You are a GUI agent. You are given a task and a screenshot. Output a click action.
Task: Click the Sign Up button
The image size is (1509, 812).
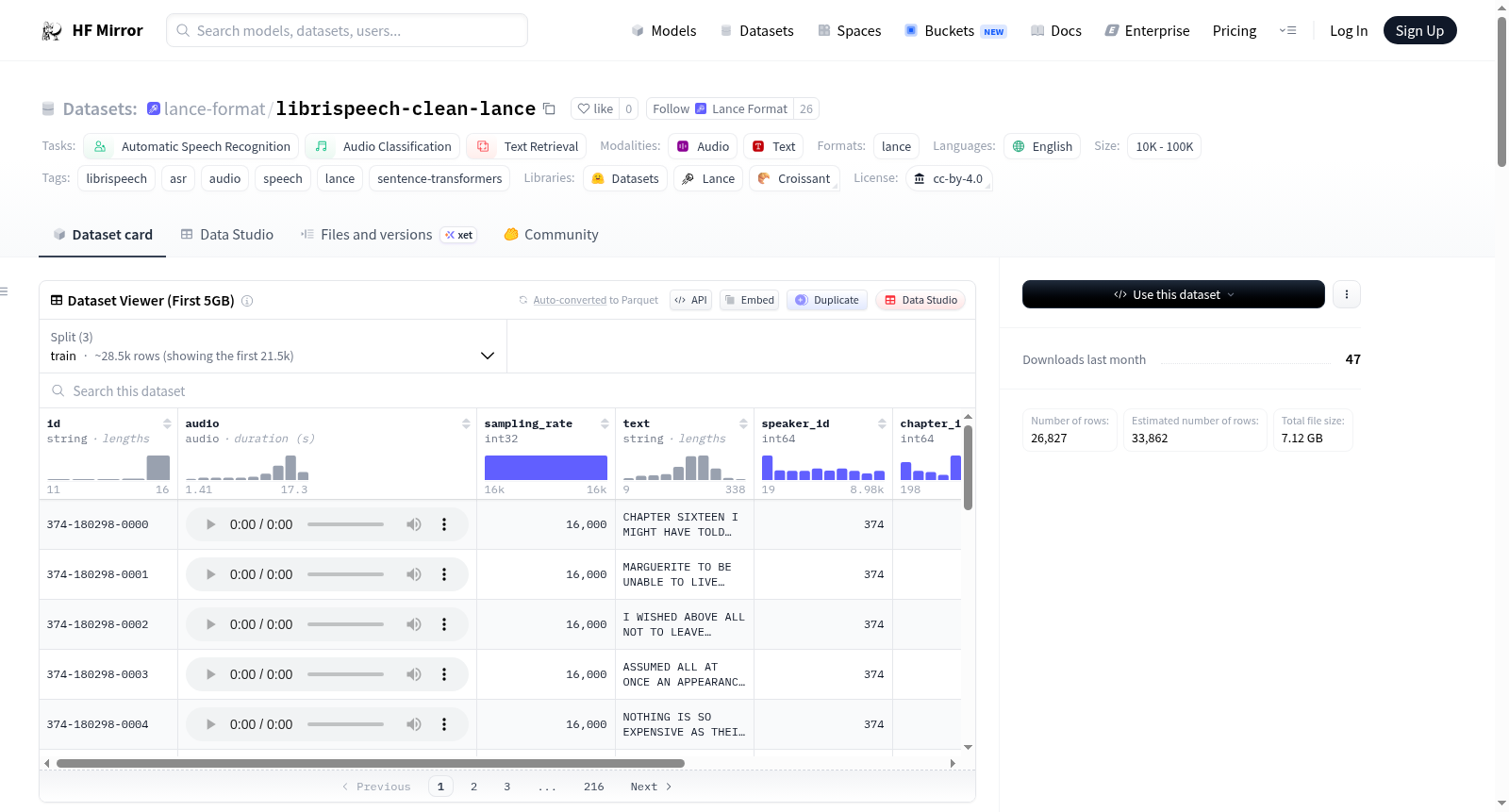[1419, 31]
